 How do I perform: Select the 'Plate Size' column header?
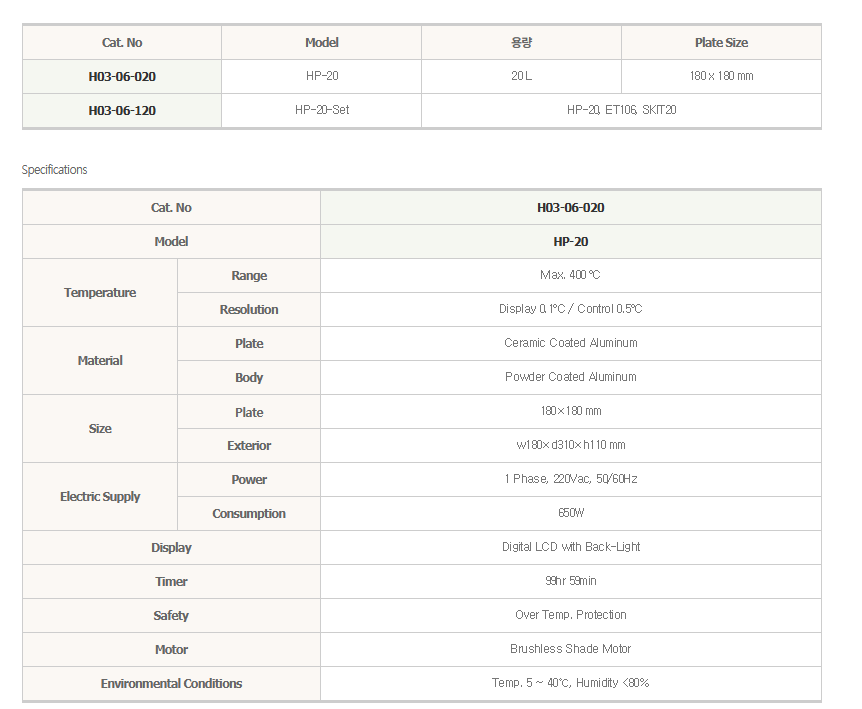tap(721, 42)
